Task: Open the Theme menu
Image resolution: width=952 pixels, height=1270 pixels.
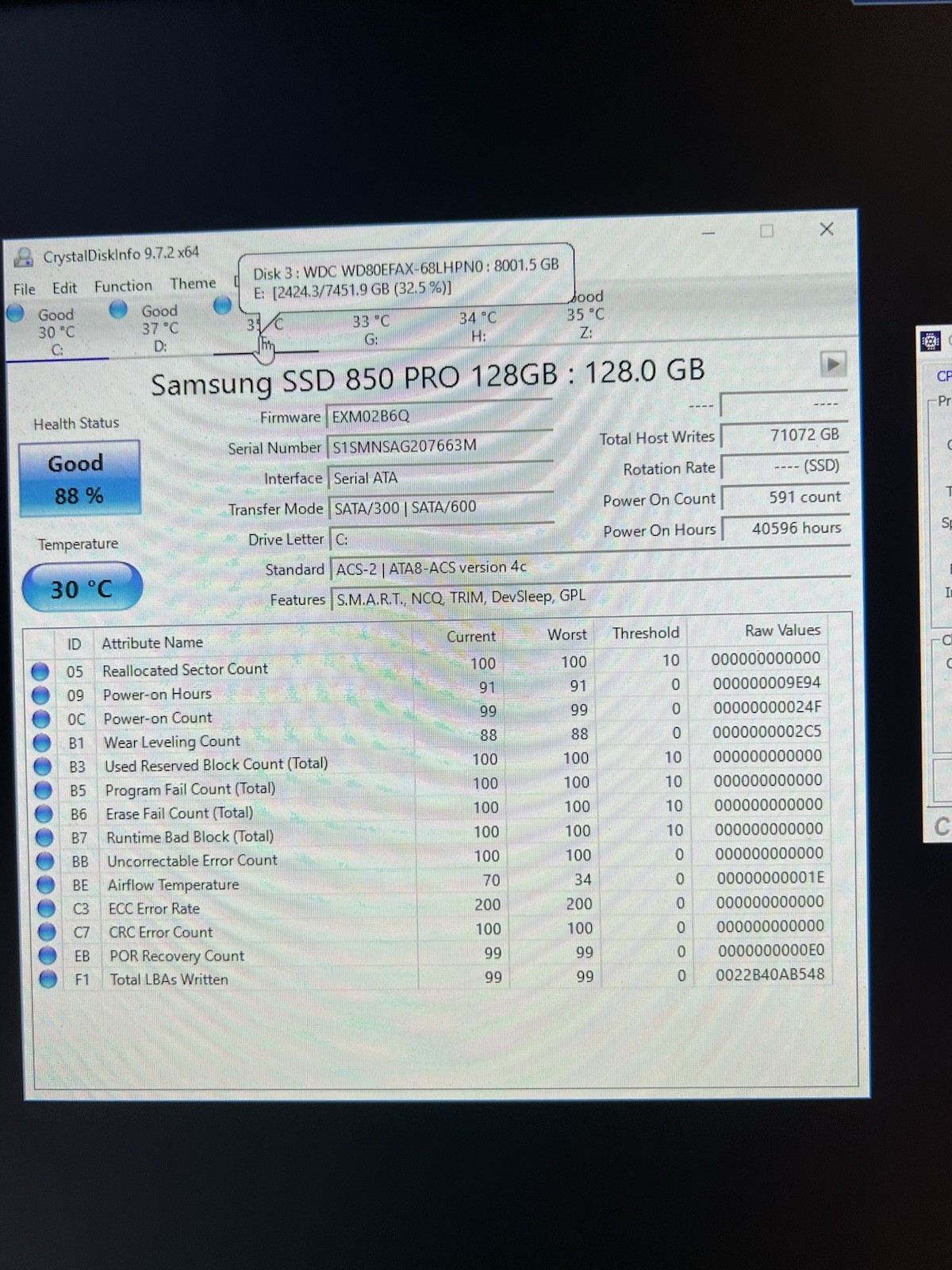Action: [x=193, y=283]
